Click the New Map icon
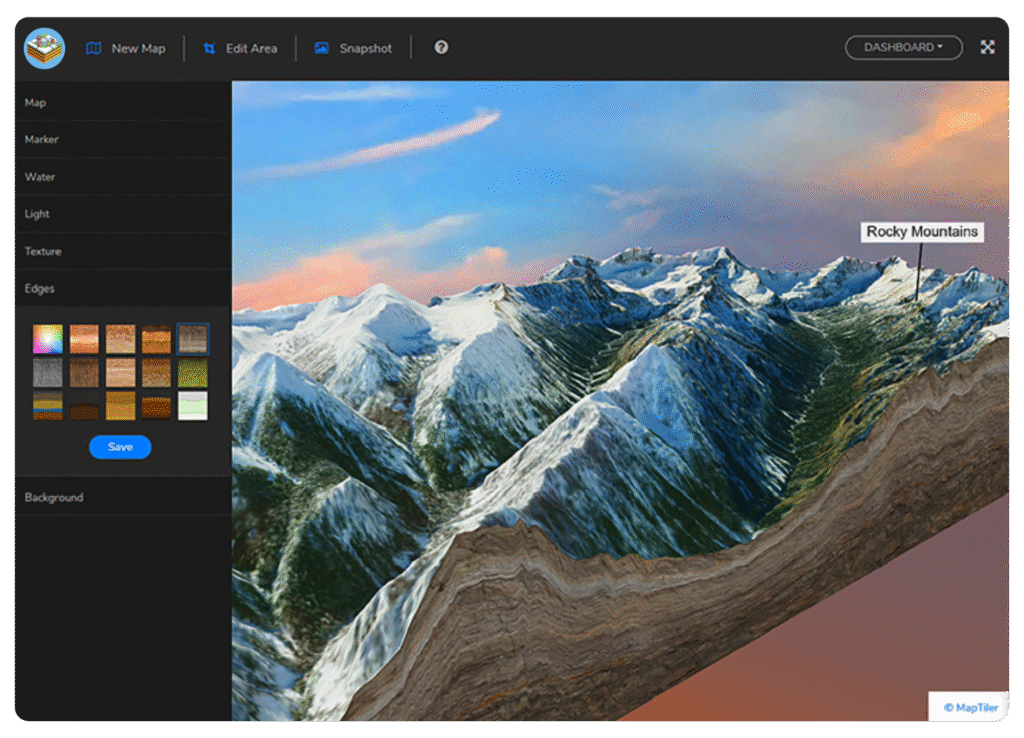The height and width of the screenshot is (738, 1024). pos(94,48)
